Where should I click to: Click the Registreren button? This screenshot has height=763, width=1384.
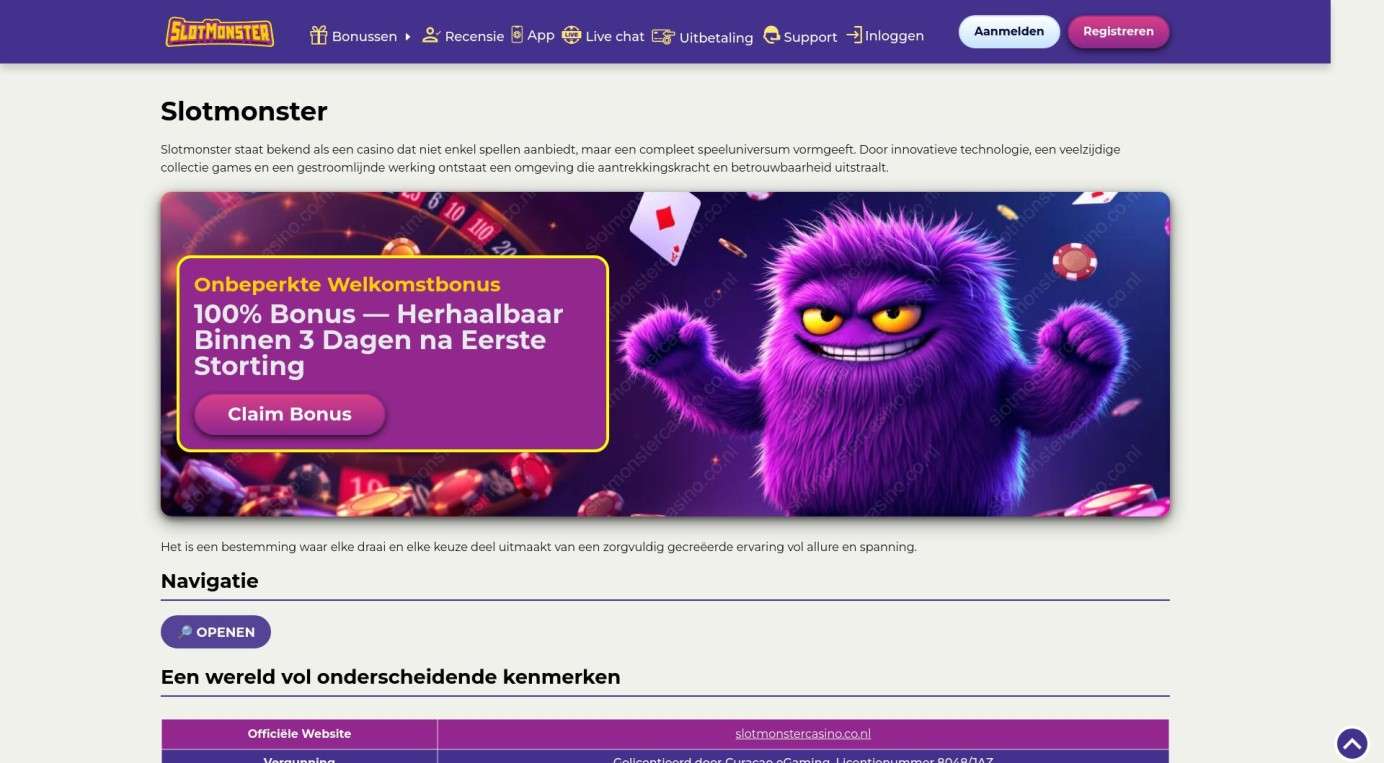click(1118, 31)
